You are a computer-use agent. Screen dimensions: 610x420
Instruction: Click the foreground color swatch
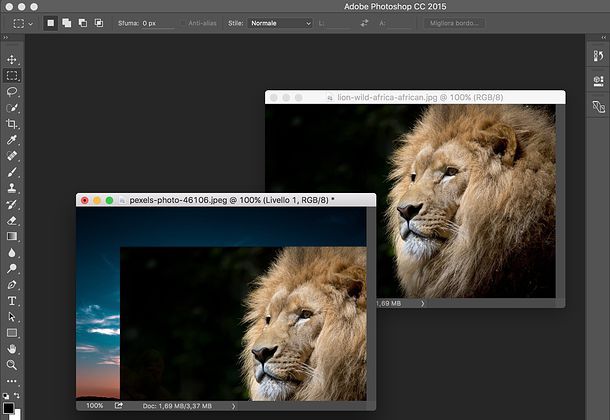coord(8,408)
